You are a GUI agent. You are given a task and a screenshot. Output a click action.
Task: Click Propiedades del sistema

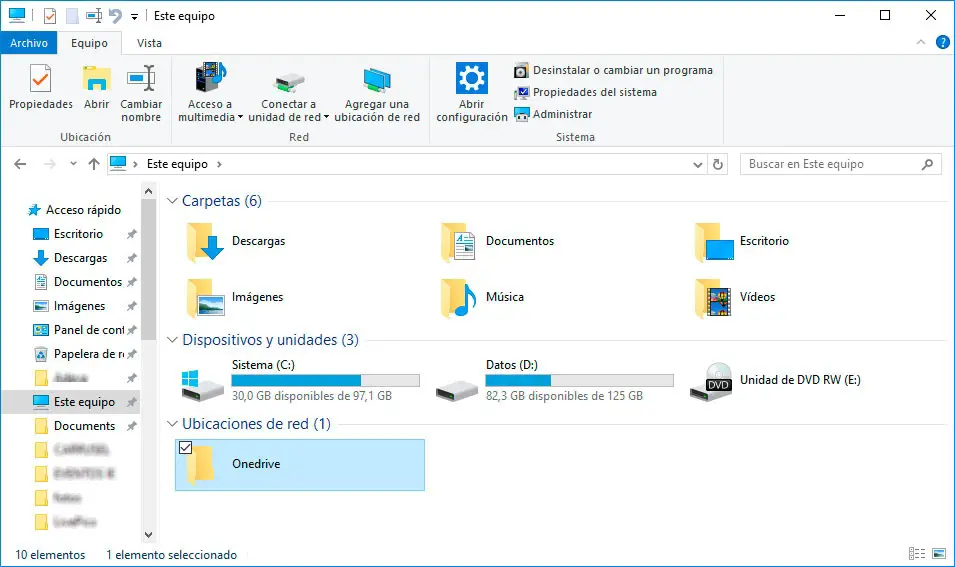(x=585, y=92)
